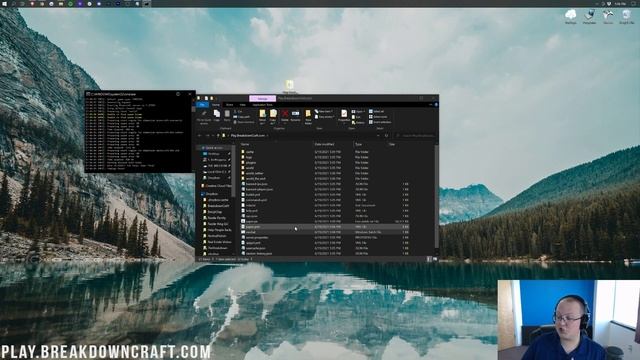Select the run.bat file
The image size is (640, 360).
pyautogui.click(x=251, y=232)
